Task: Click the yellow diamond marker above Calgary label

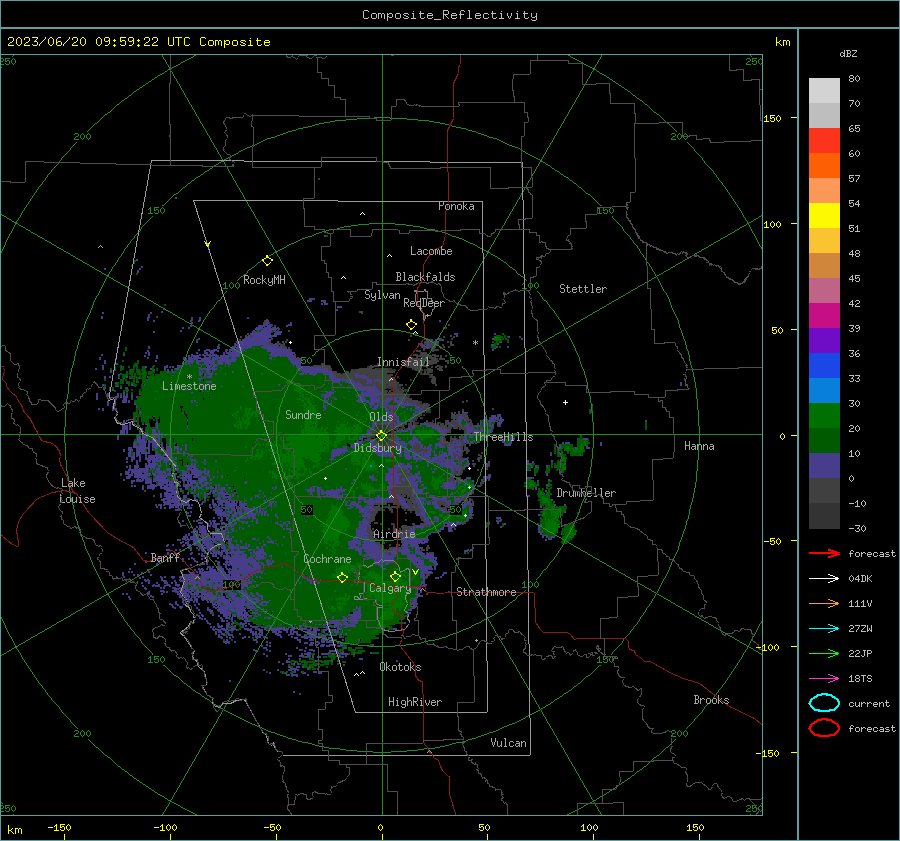Action: pyautogui.click(x=395, y=576)
